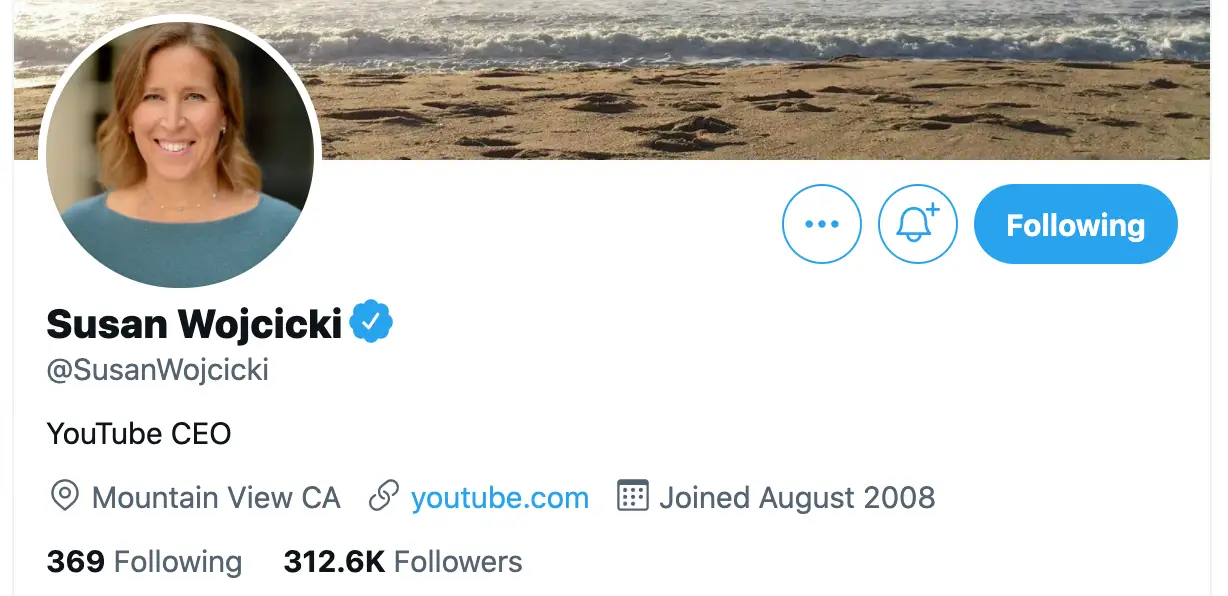This screenshot has width=1228, height=596.
Task: View the 369 Following list
Action: 144,562
